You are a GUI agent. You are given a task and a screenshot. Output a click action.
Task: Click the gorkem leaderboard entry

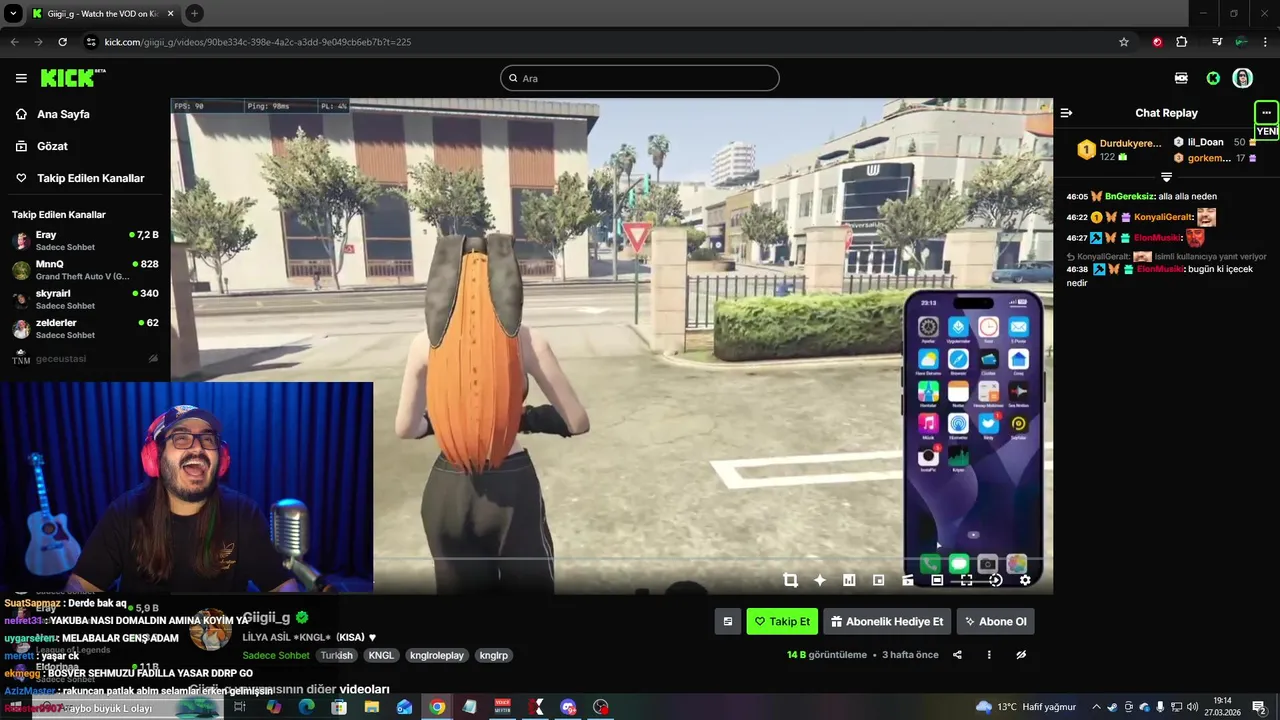tap(1215, 158)
